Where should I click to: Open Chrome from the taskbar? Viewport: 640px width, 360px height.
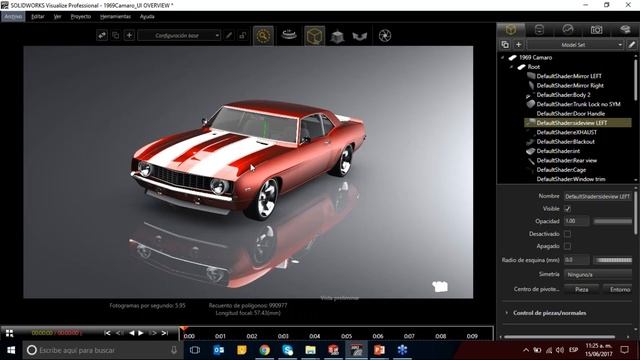pyautogui.click(x=264, y=350)
